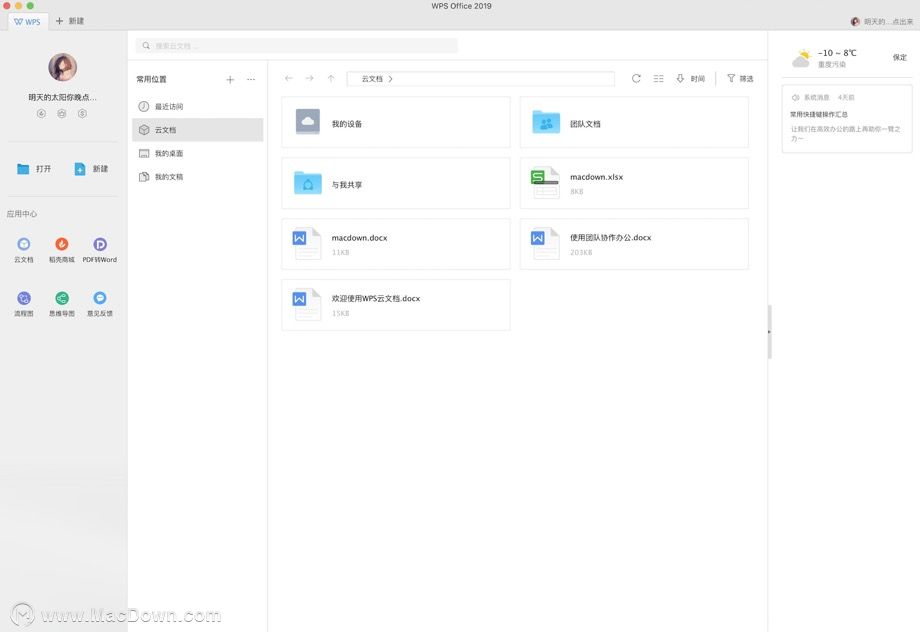Click the blue folder 打开 button

(x=34, y=169)
